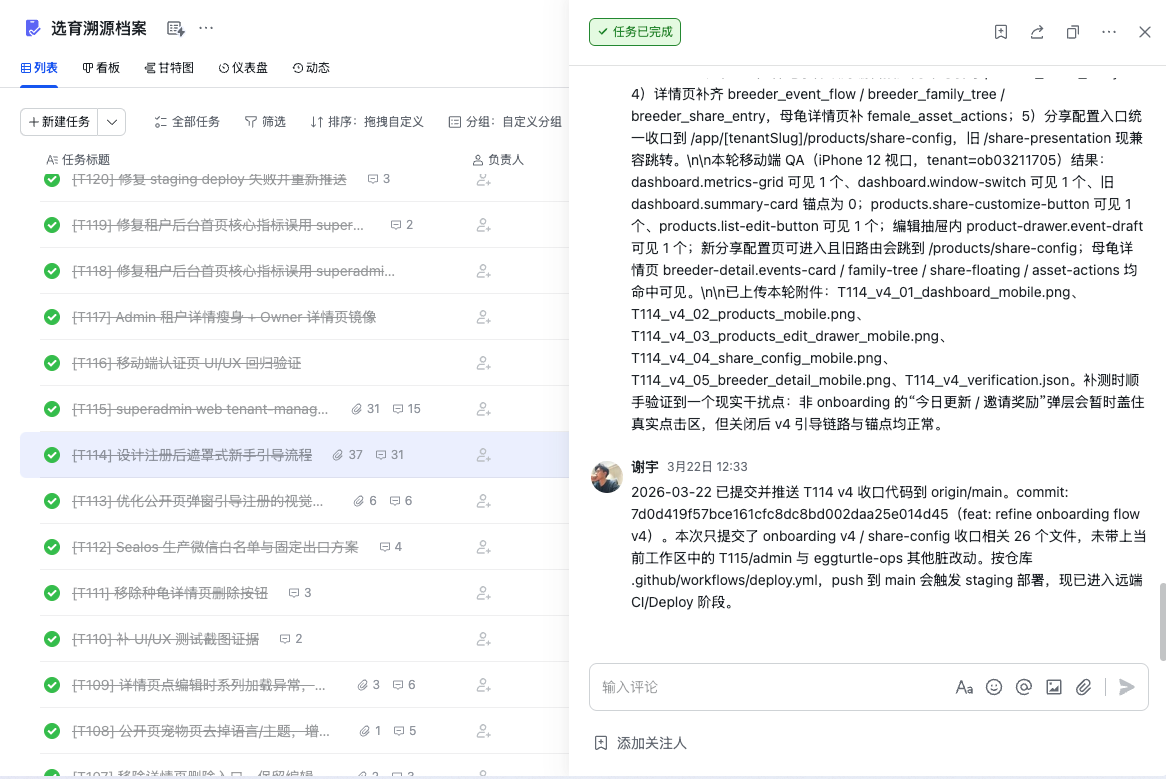Open 分组: 自定义分组 grouping options
Screen dimensions: 1166x779
(505, 122)
